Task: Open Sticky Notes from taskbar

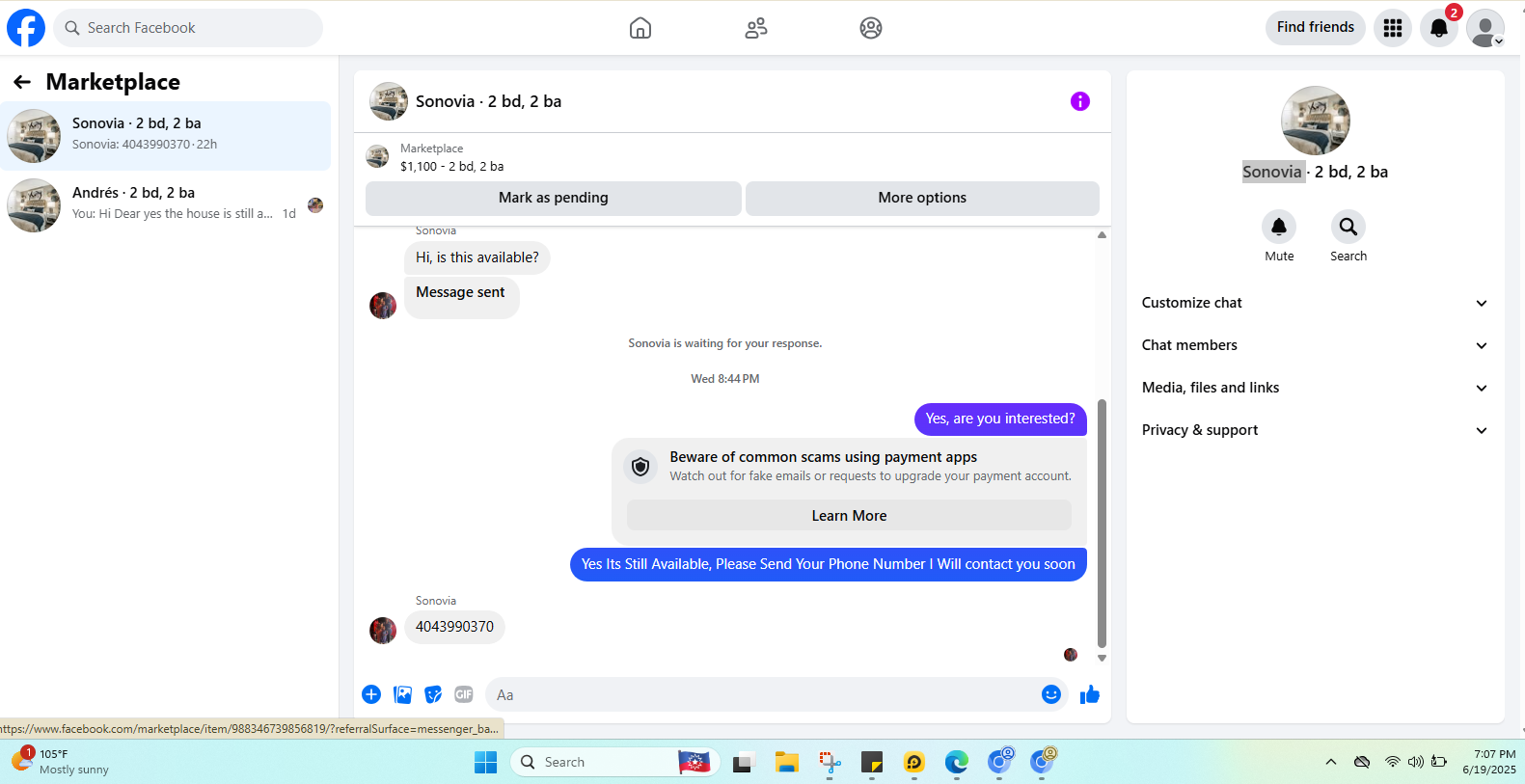Action: [872, 762]
